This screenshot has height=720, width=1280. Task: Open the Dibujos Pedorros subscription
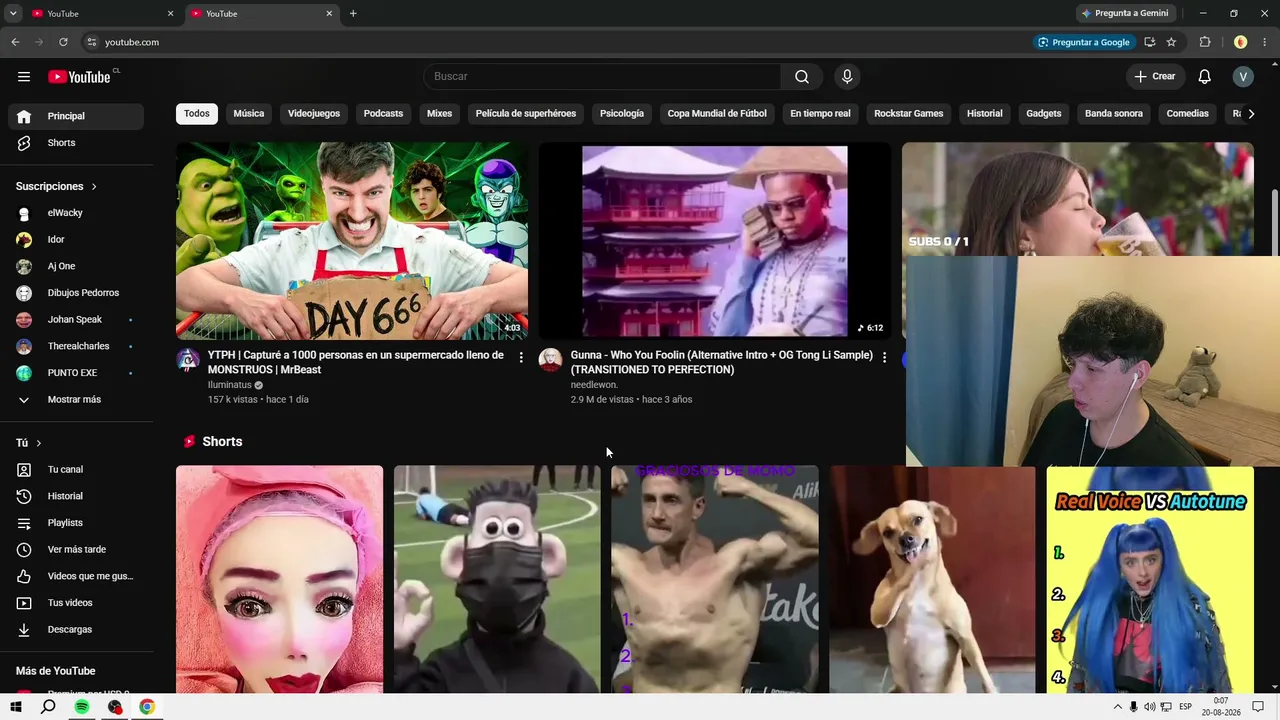(x=76, y=293)
